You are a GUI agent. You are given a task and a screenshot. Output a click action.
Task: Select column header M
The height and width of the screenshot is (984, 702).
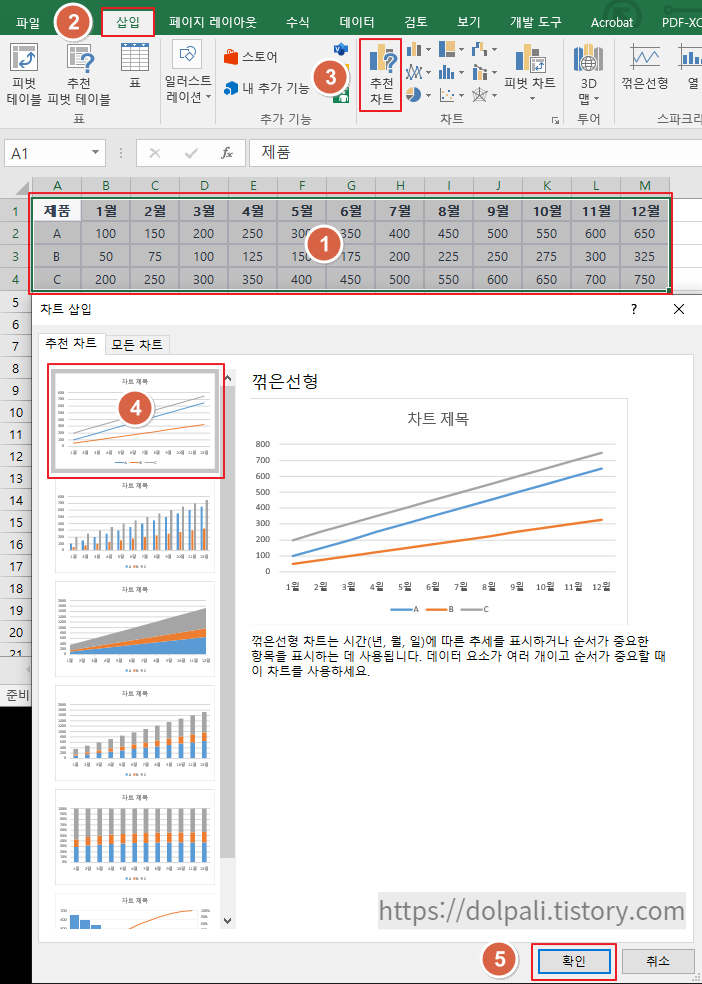645,186
